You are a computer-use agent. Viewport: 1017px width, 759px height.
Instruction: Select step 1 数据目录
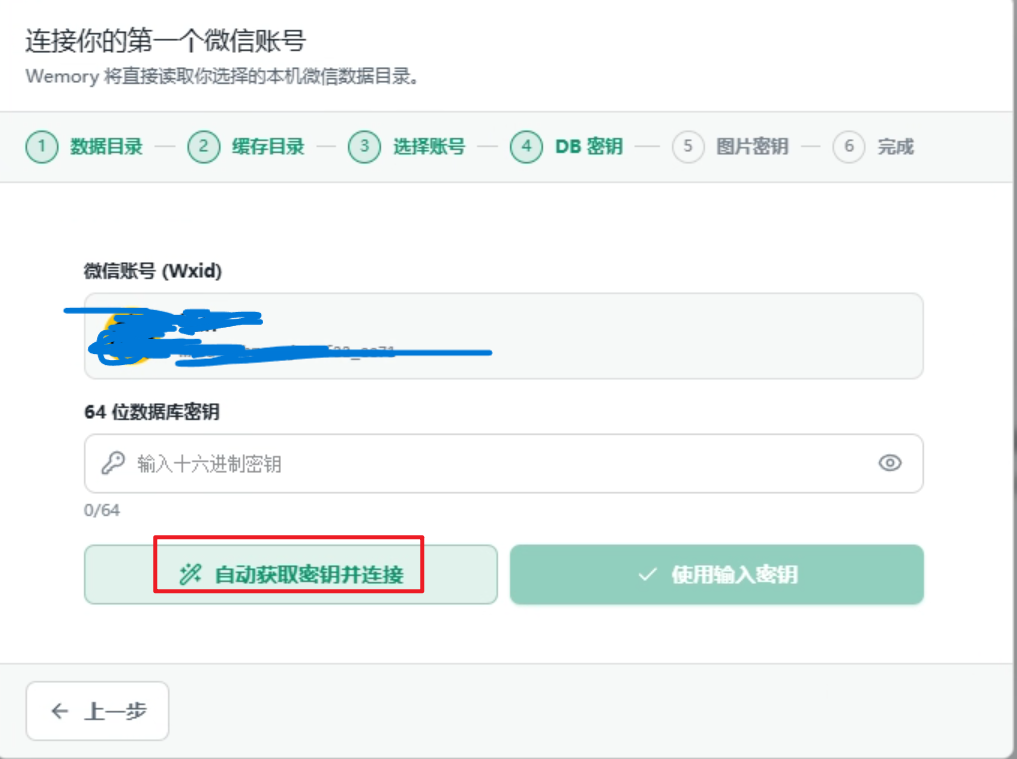[84, 147]
